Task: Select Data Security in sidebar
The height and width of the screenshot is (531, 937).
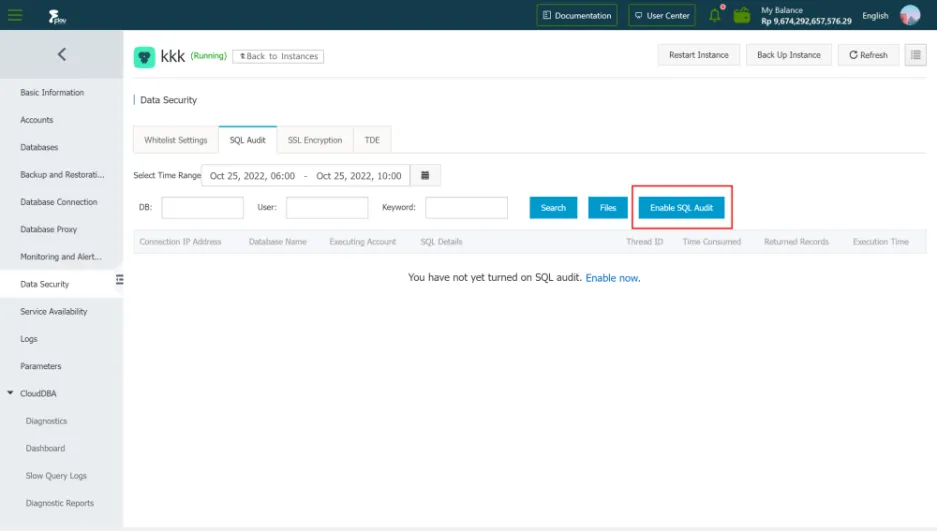Action: pyautogui.click(x=44, y=284)
